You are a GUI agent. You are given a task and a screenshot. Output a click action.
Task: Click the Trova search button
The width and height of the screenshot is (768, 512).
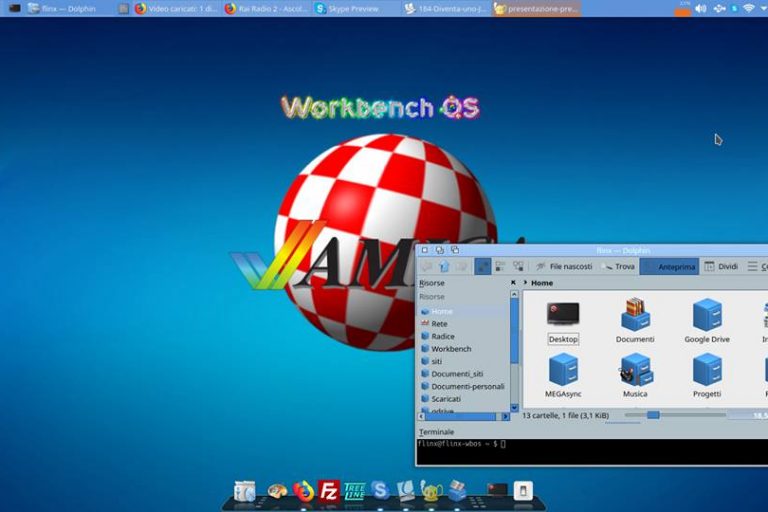pos(619,267)
